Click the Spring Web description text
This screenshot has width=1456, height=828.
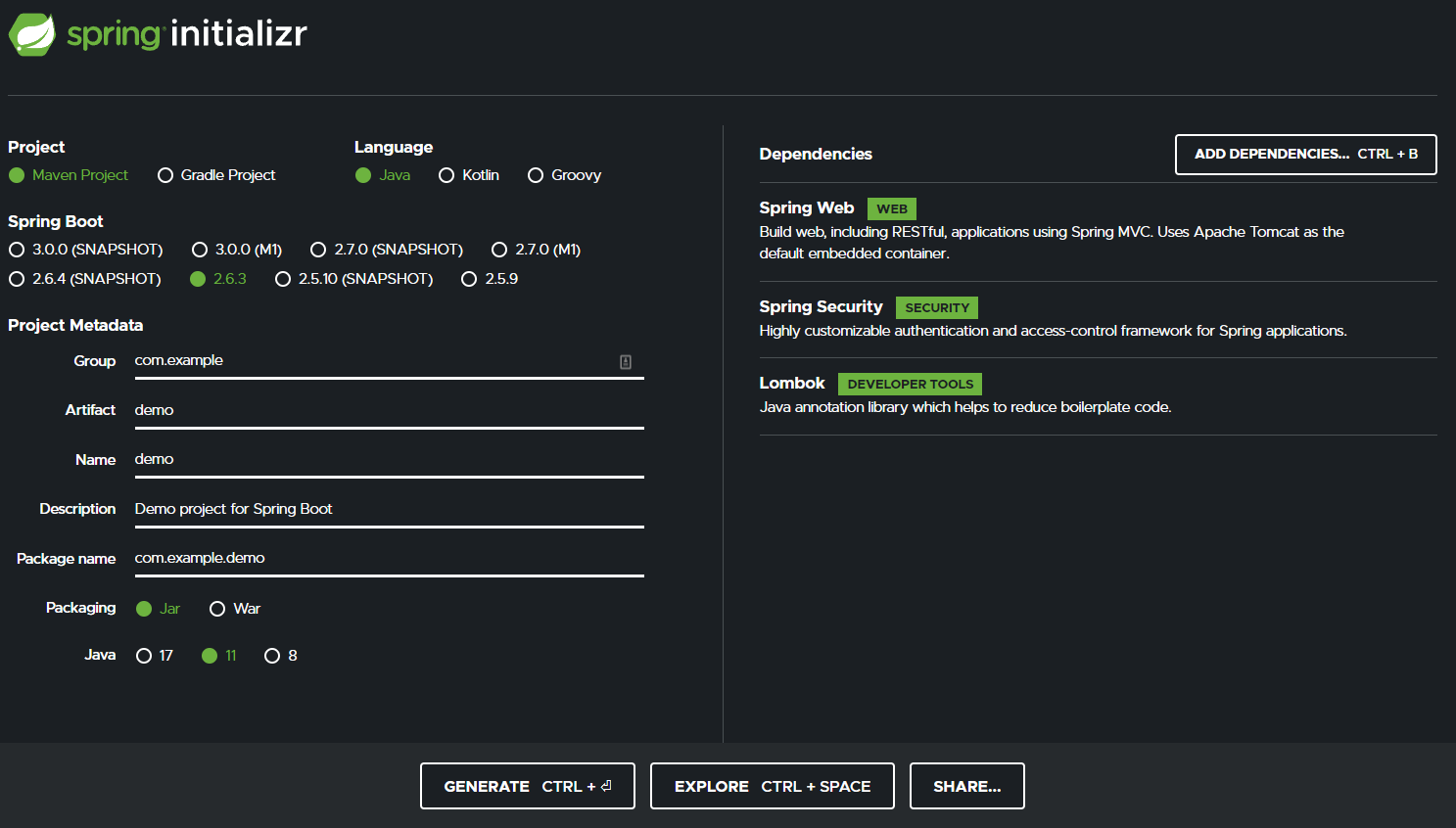1052,243
